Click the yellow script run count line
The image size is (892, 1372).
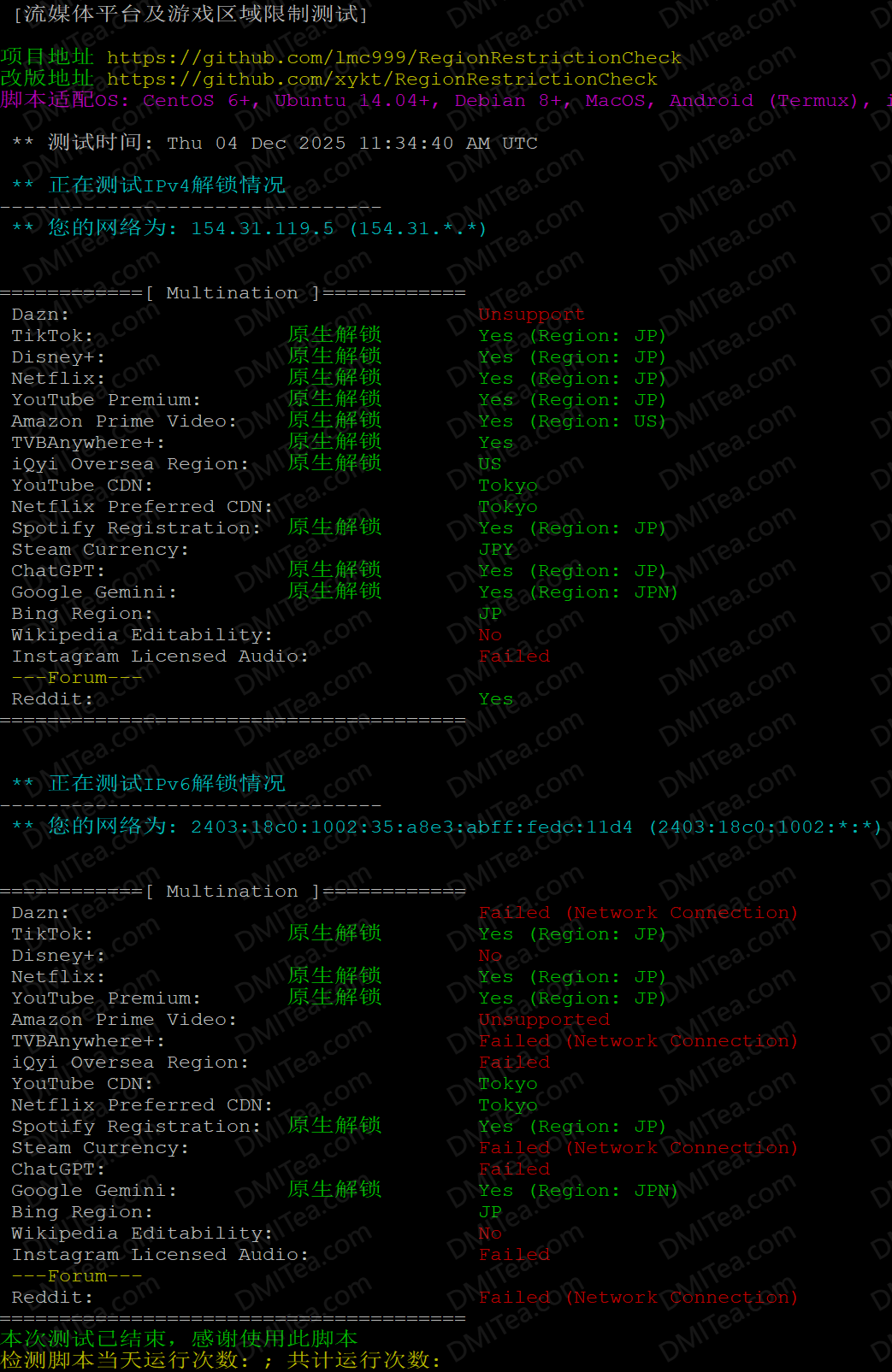[x=221, y=1360]
